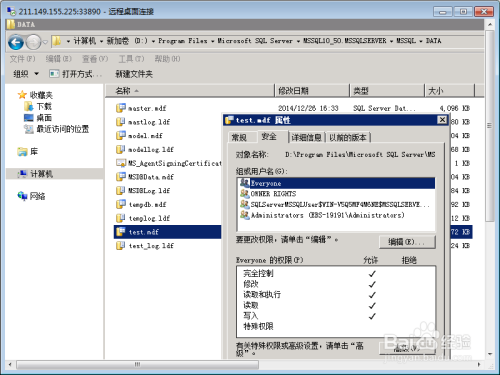The width and height of the screenshot is (500, 375).
Task: Click the remote desktop vertical scrollbar
Action: pos(489,127)
